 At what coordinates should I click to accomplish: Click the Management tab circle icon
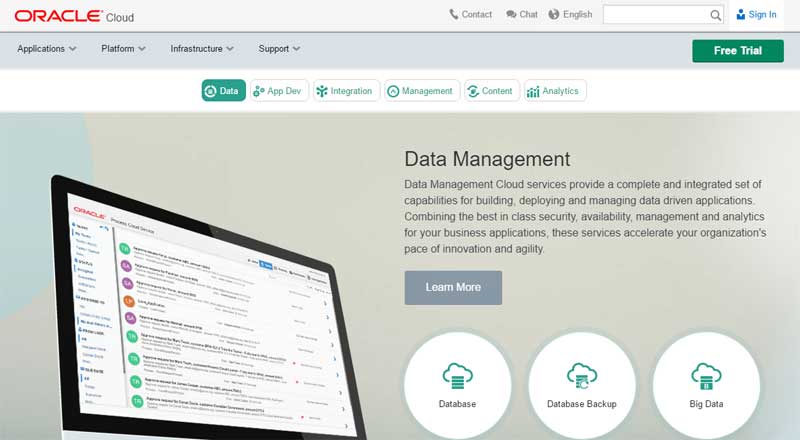[393, 91]
